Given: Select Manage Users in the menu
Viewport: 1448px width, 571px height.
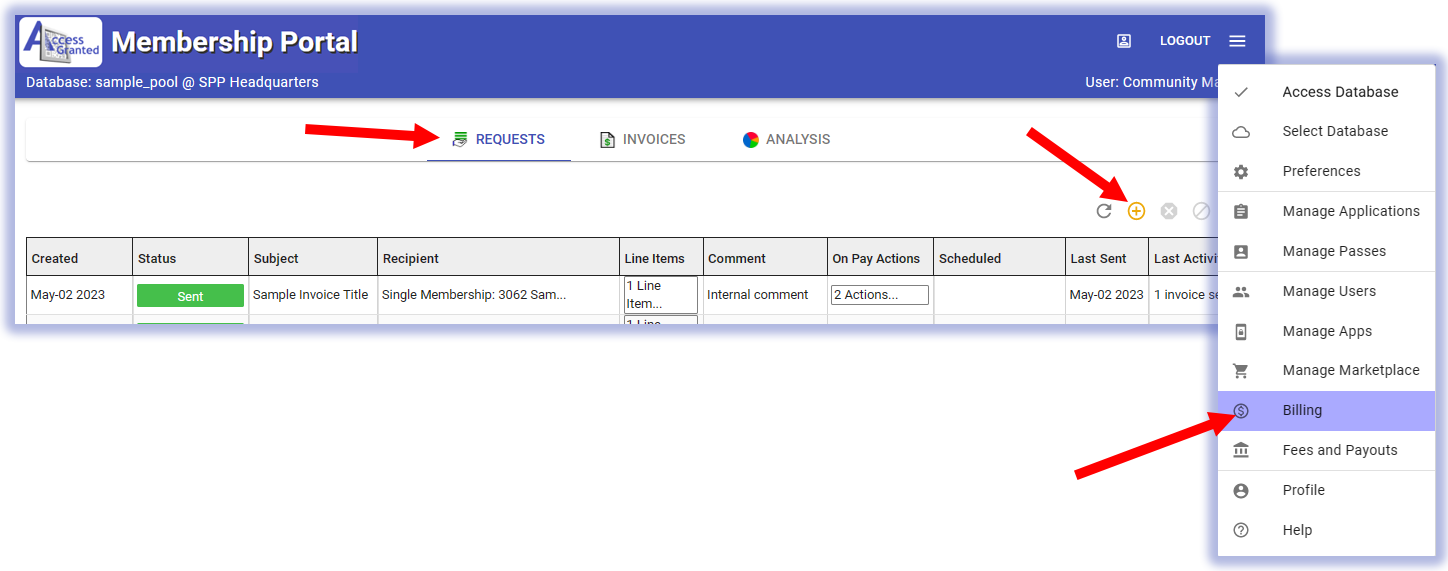Looking at the screenshot, I should tap(1329, 291).
